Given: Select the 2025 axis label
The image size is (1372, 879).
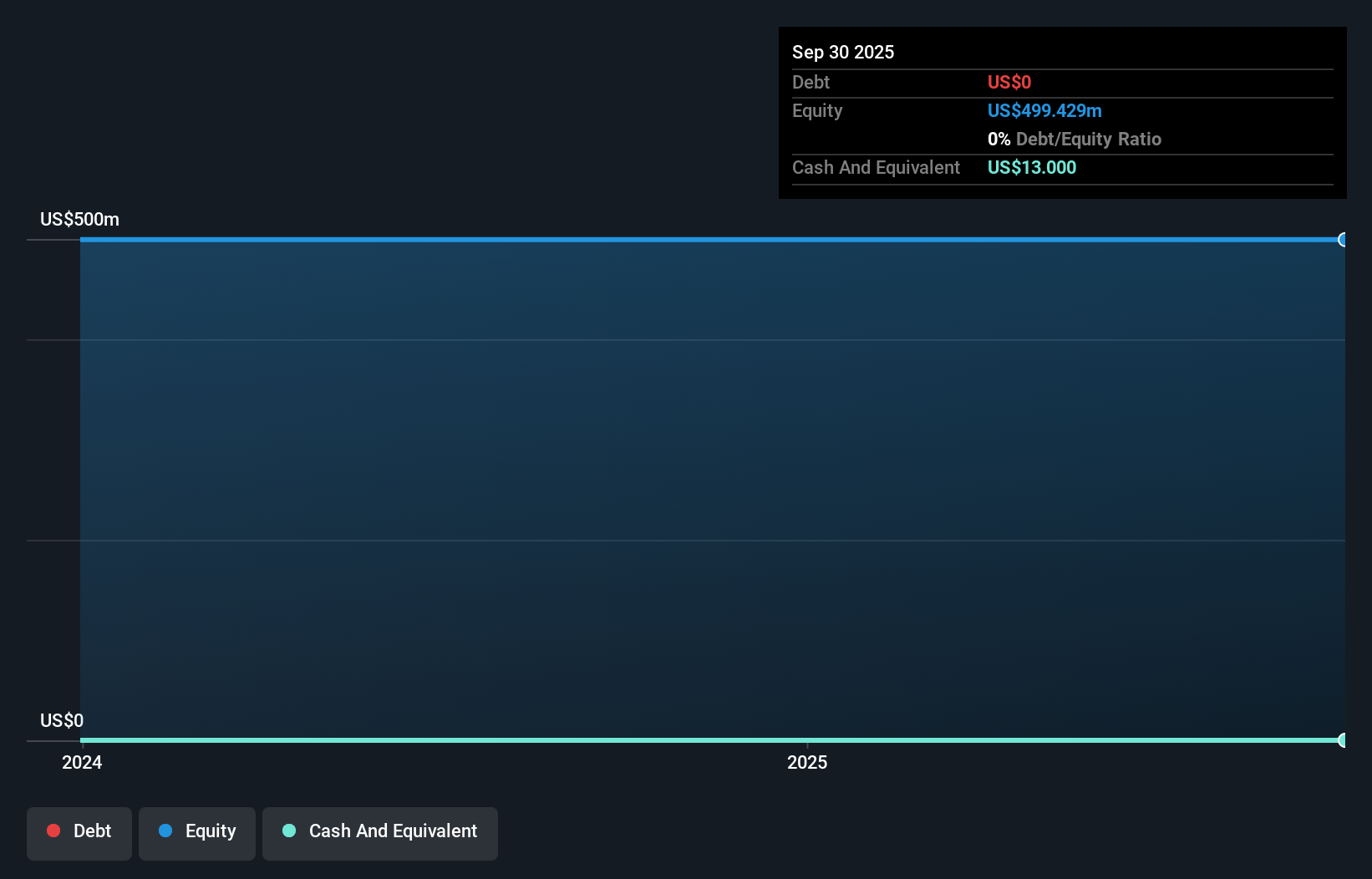Looking at the screenshot, I should [x=807, y=762].
